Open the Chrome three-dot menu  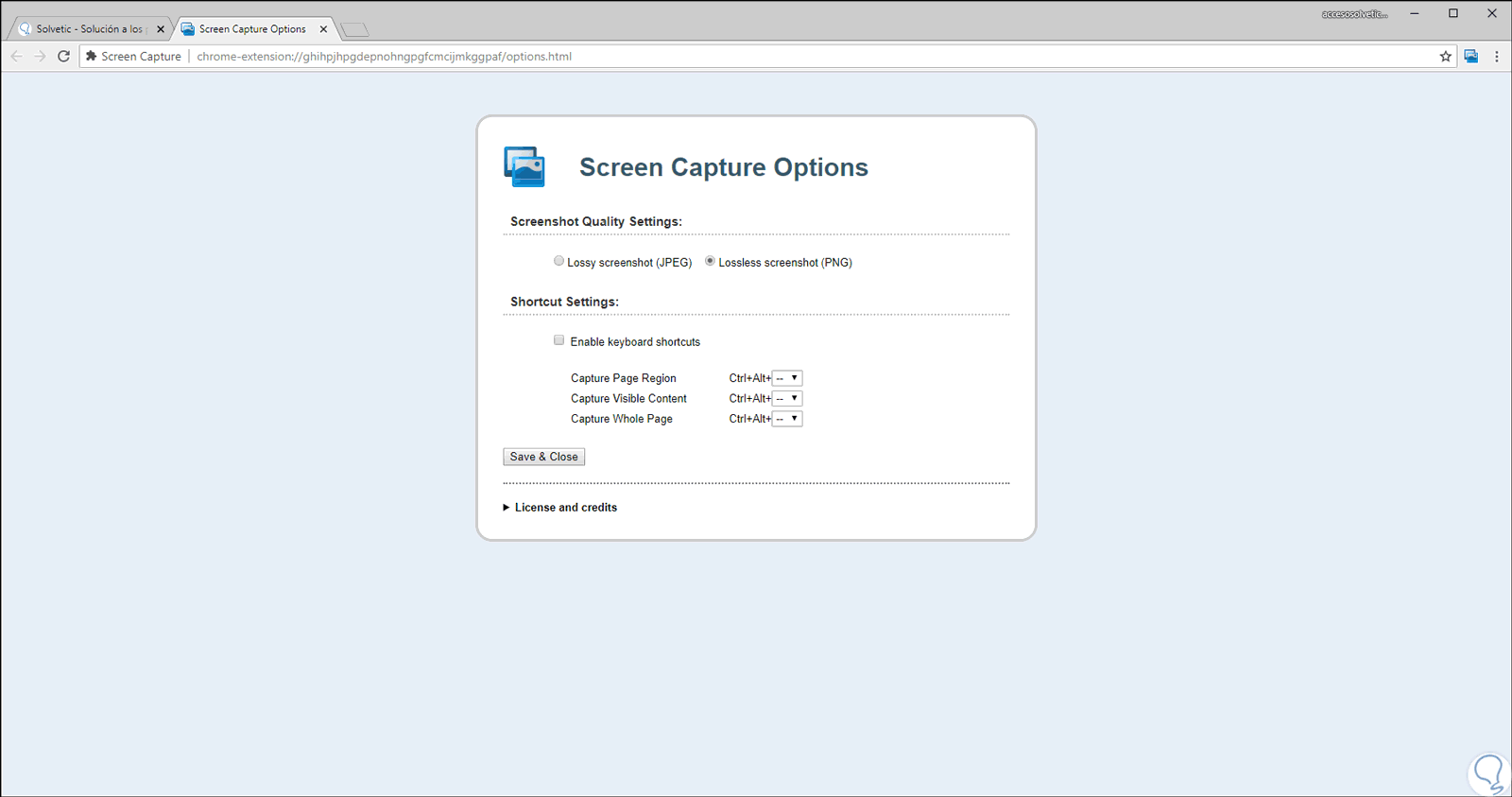(1496, 57)
